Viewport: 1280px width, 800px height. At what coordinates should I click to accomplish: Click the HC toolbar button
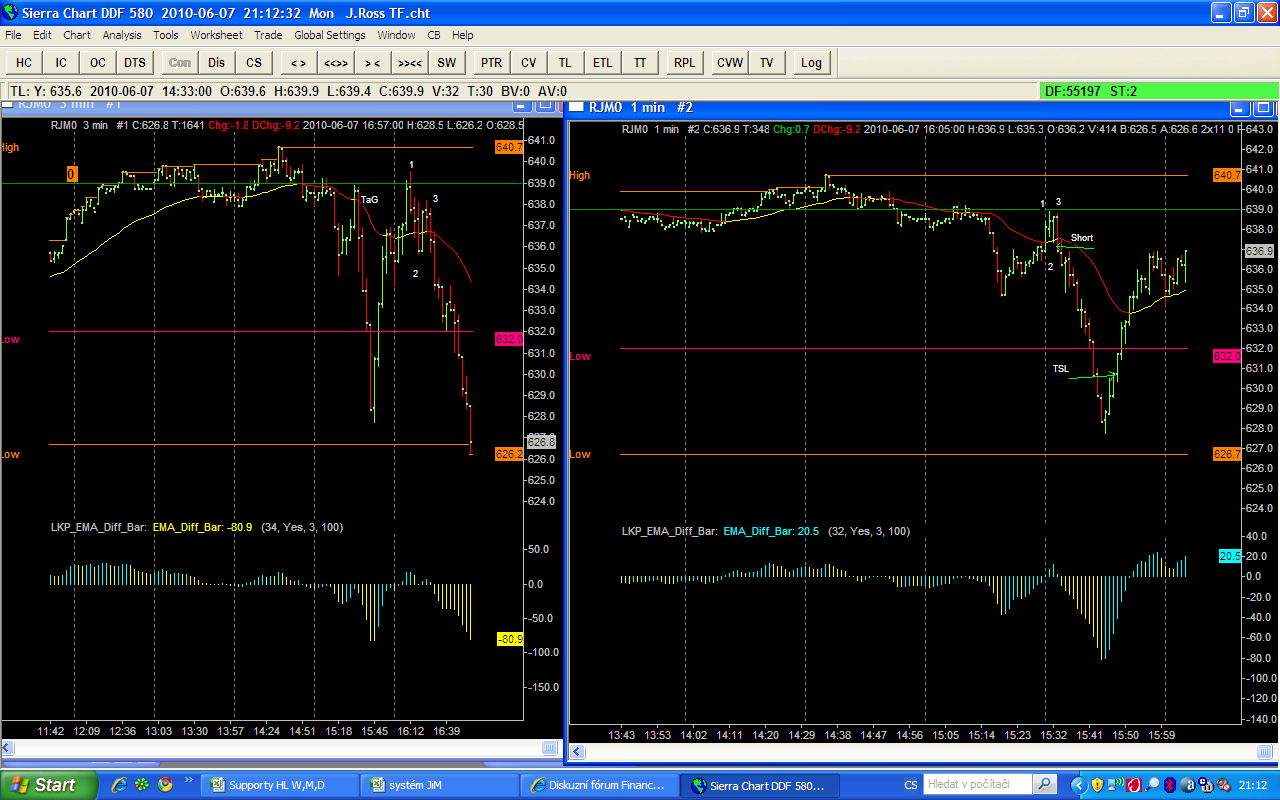pos(24,62)
